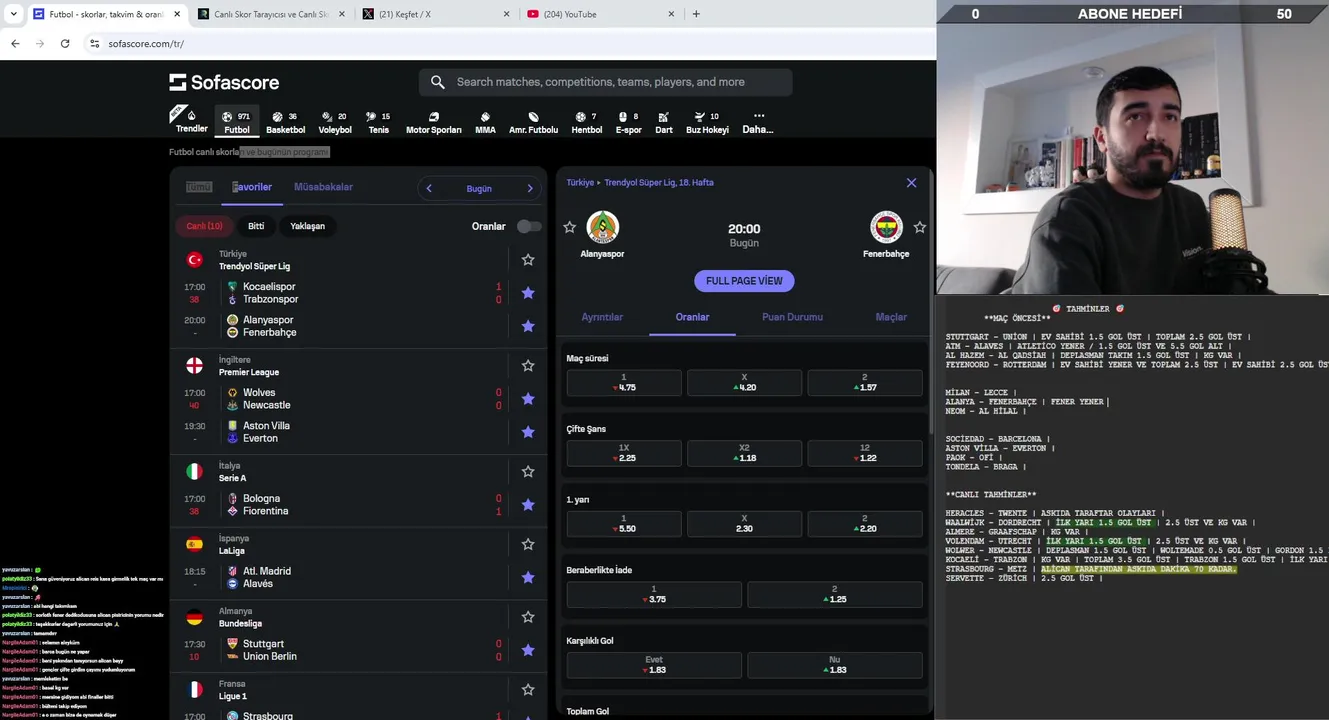Click the search magnifier icon
The image size is (1329, 720).
[x=438, y=82]
